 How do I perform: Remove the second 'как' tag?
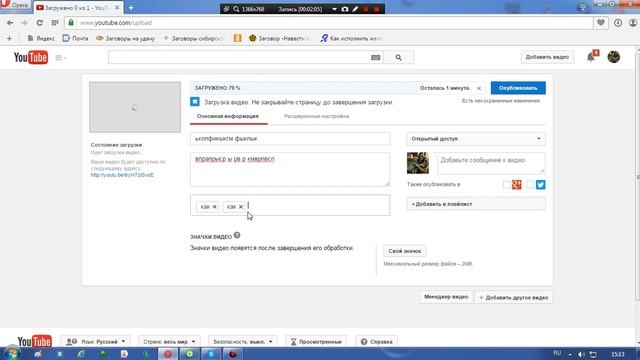pos(241,207)
